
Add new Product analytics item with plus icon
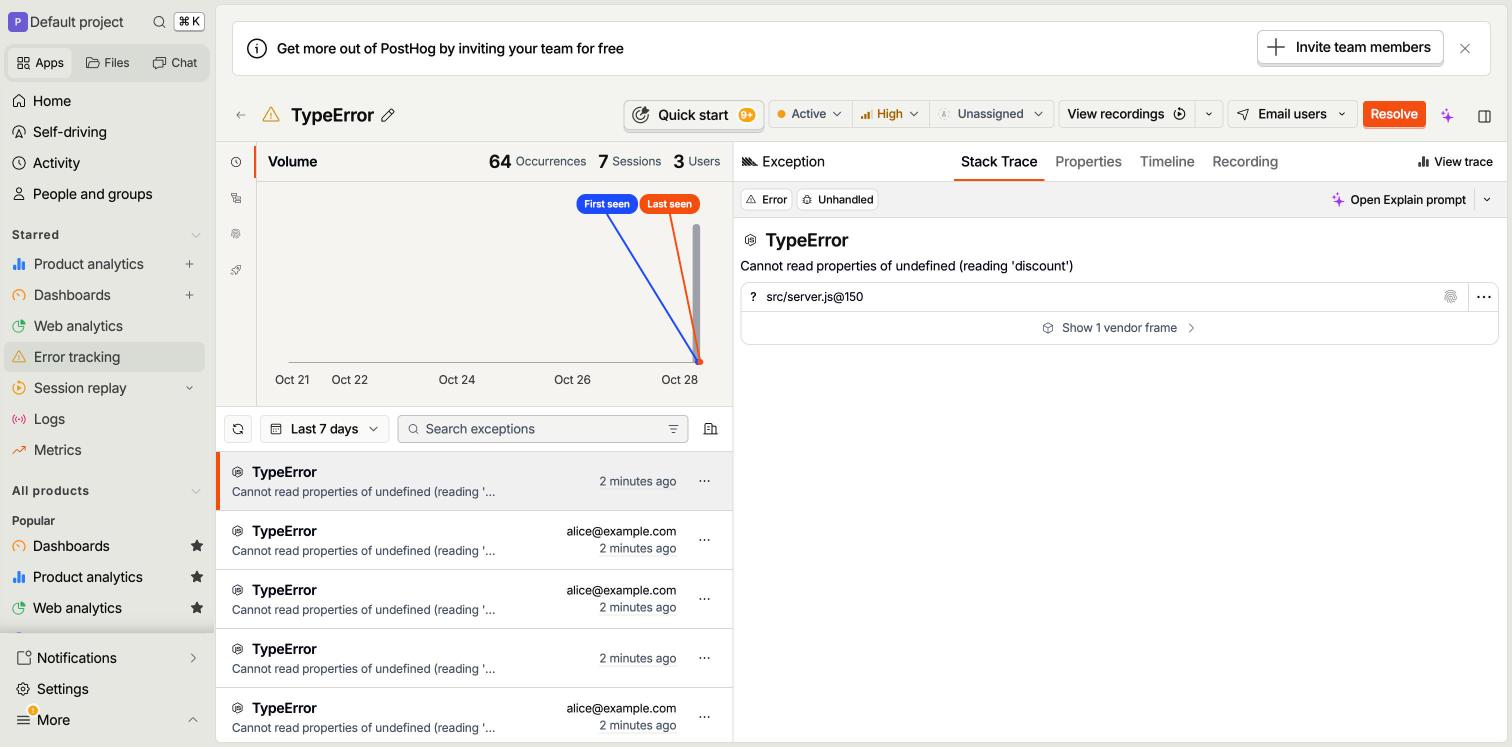(189, 264)
